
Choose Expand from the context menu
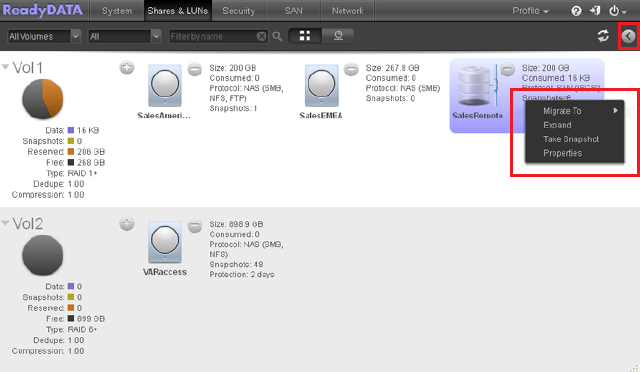[575, 125]
